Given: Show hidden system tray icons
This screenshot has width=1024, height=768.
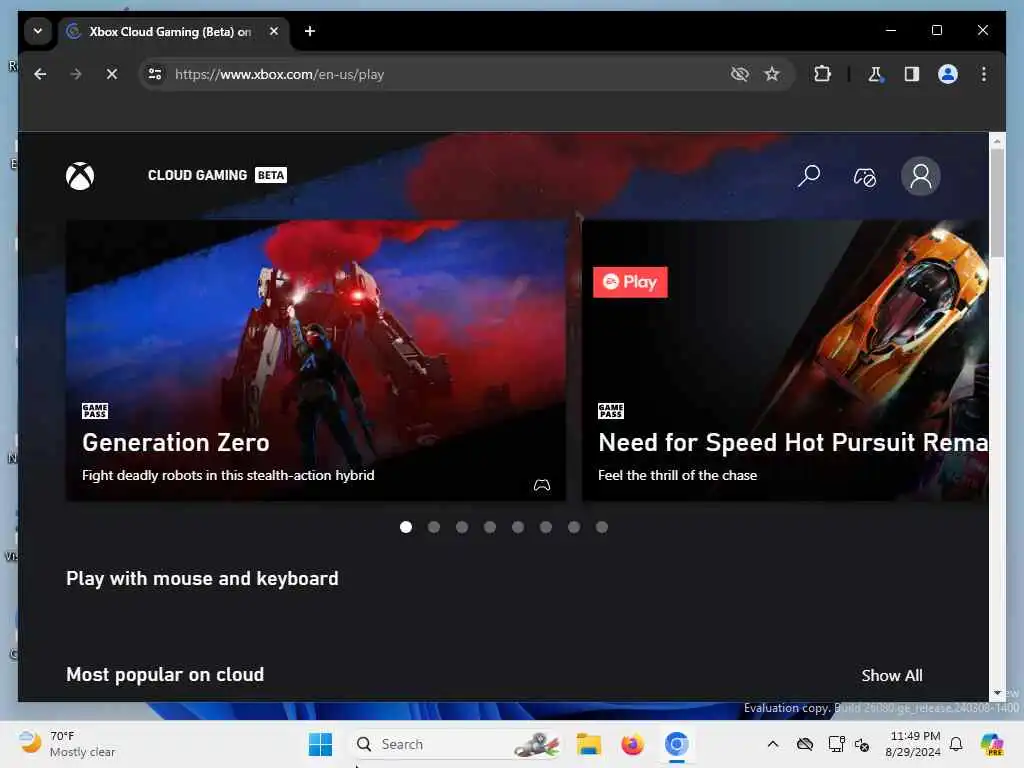Looking at the screenshot, I should click(x=773, y=744).
